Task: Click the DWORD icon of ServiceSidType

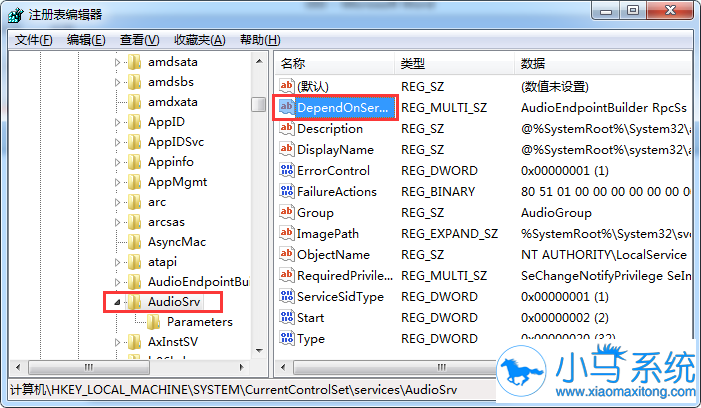Action: tap(287, 296)
